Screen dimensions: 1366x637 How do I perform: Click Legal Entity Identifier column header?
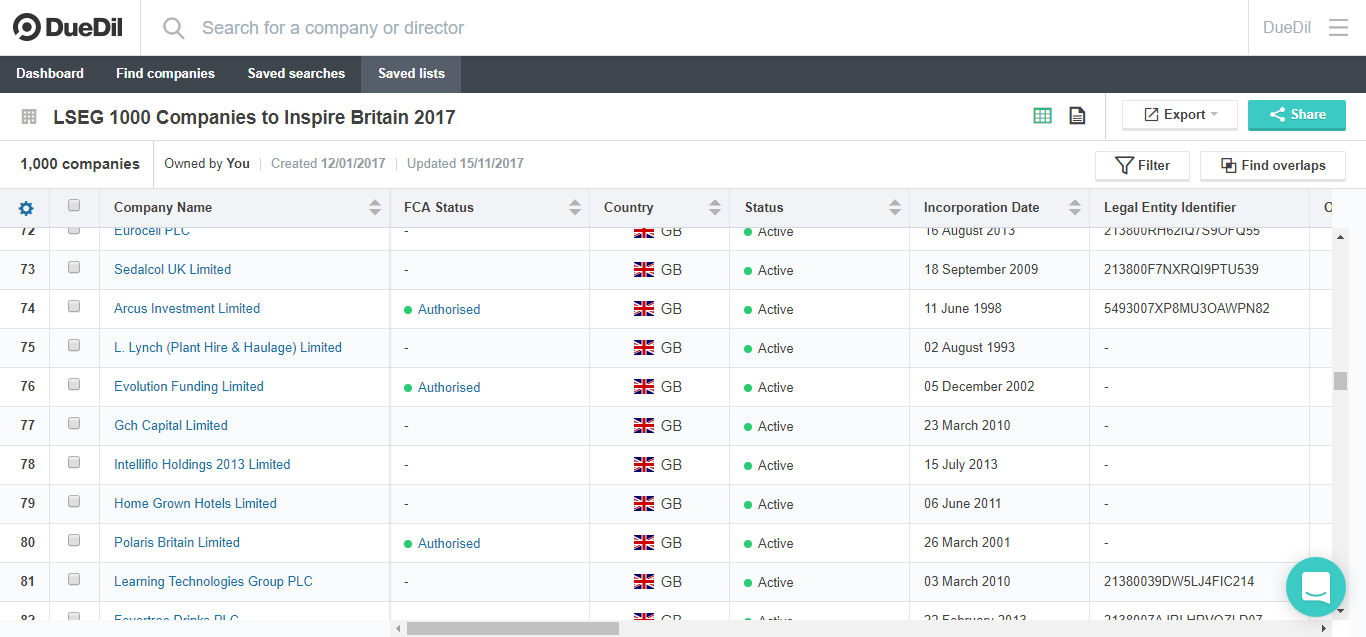click(1170, 208)
